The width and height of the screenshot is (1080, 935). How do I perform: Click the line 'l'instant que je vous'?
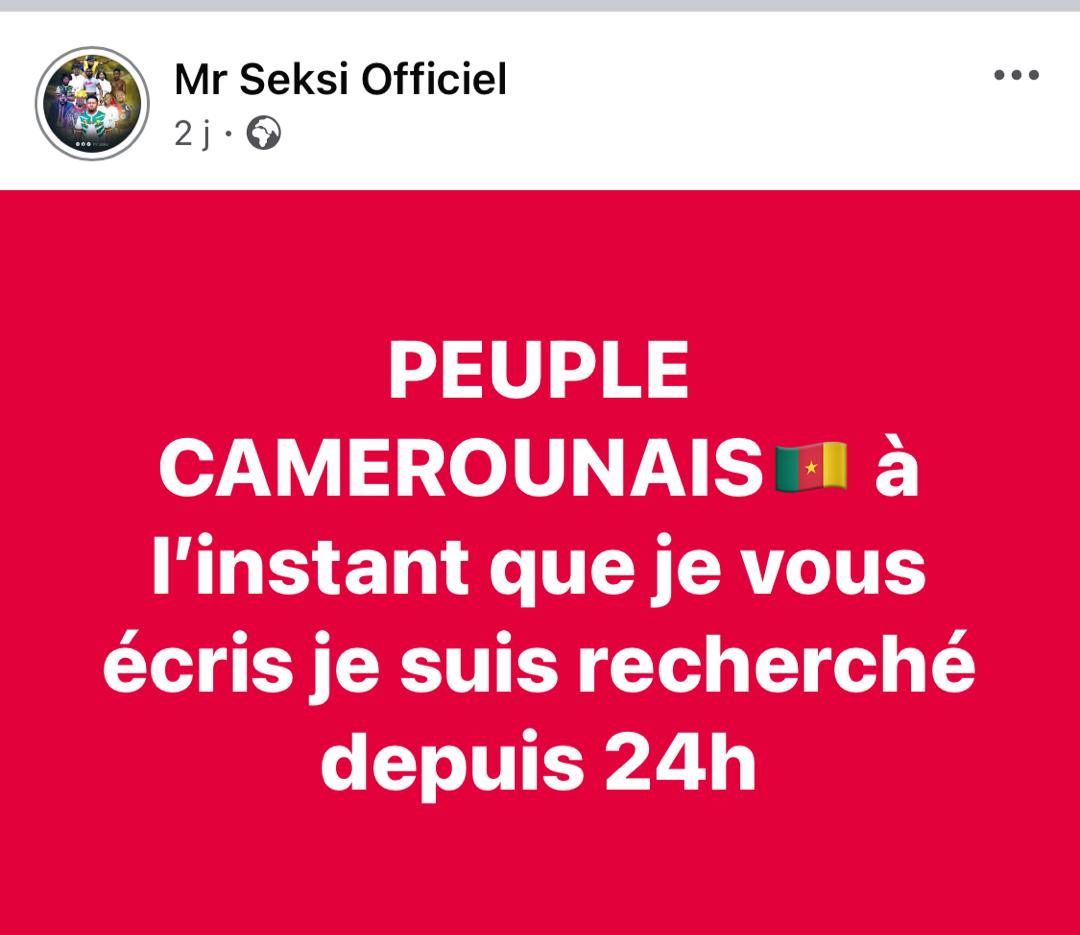(x=539, y=568)
